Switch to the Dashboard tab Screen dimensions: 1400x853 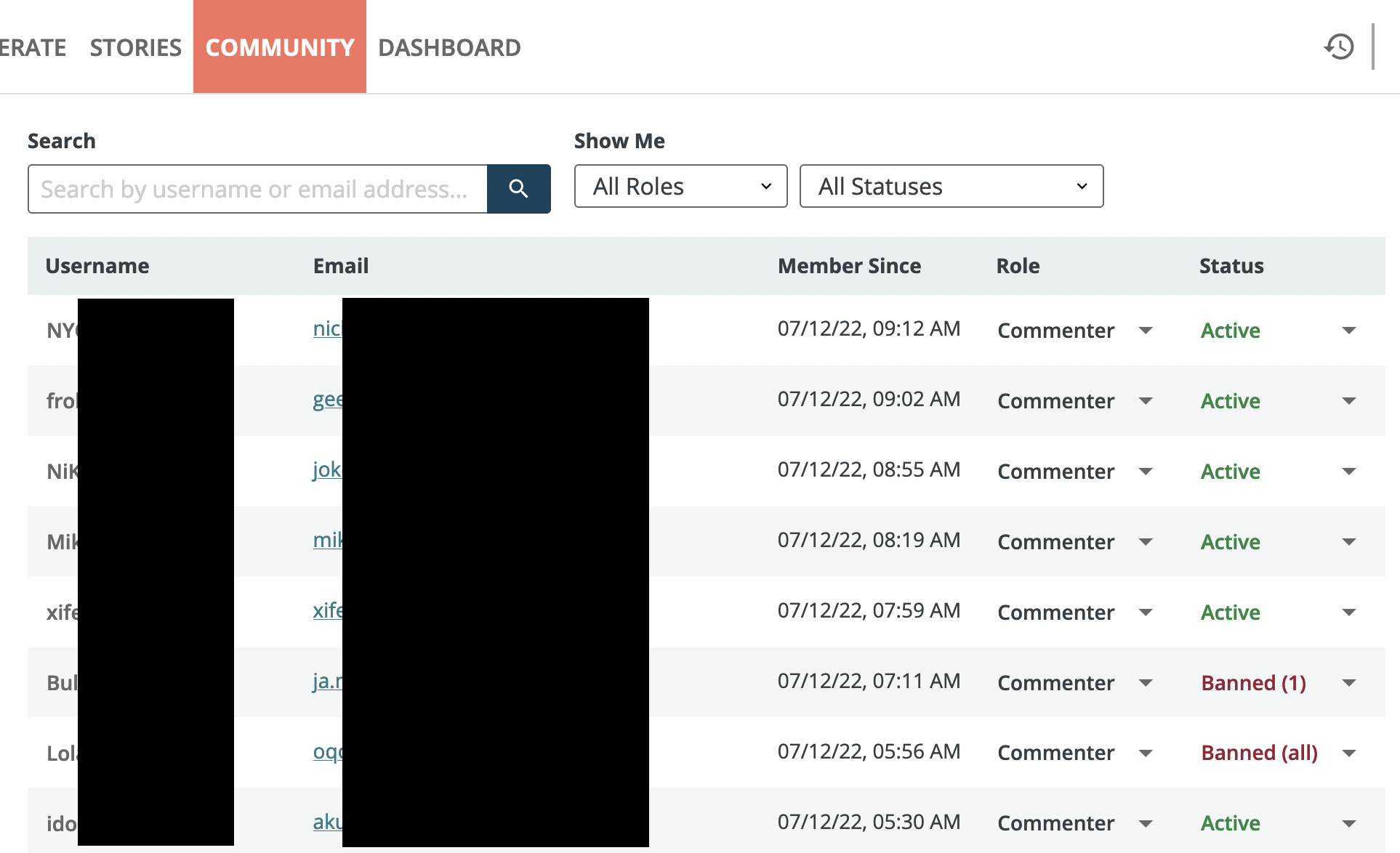click(x=449, y=47)
